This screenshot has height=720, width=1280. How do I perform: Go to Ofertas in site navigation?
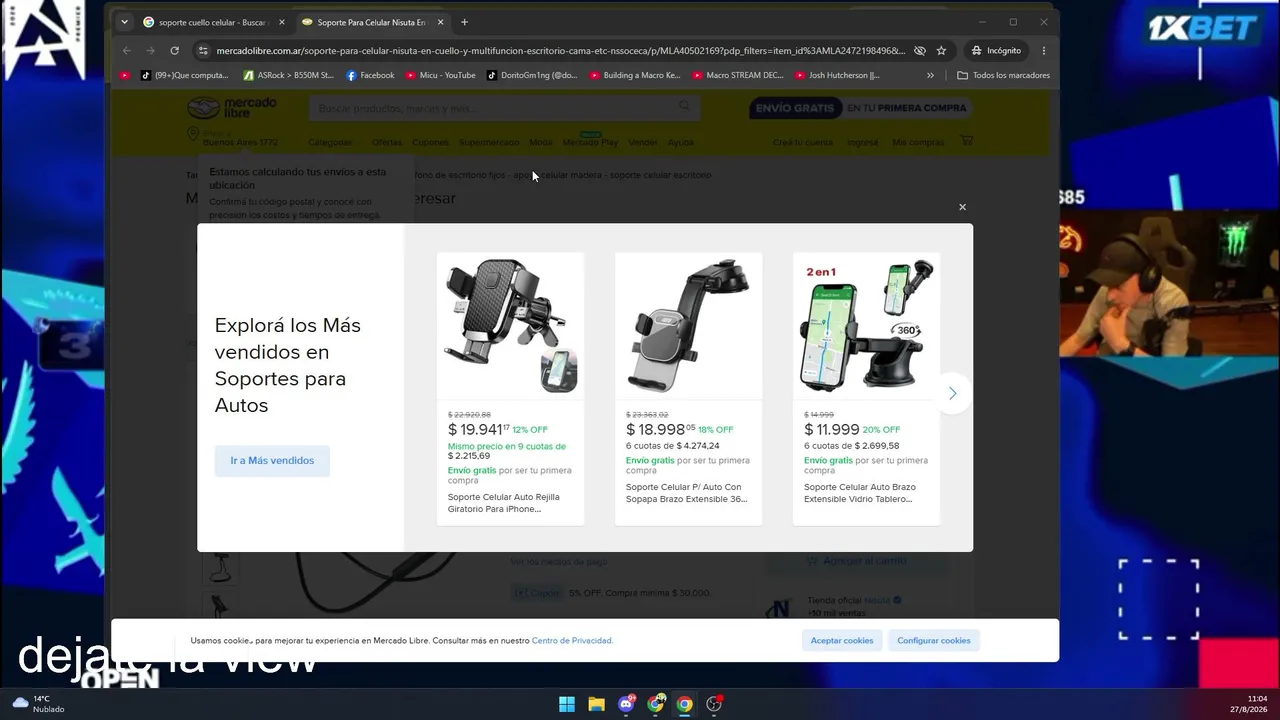387,142
